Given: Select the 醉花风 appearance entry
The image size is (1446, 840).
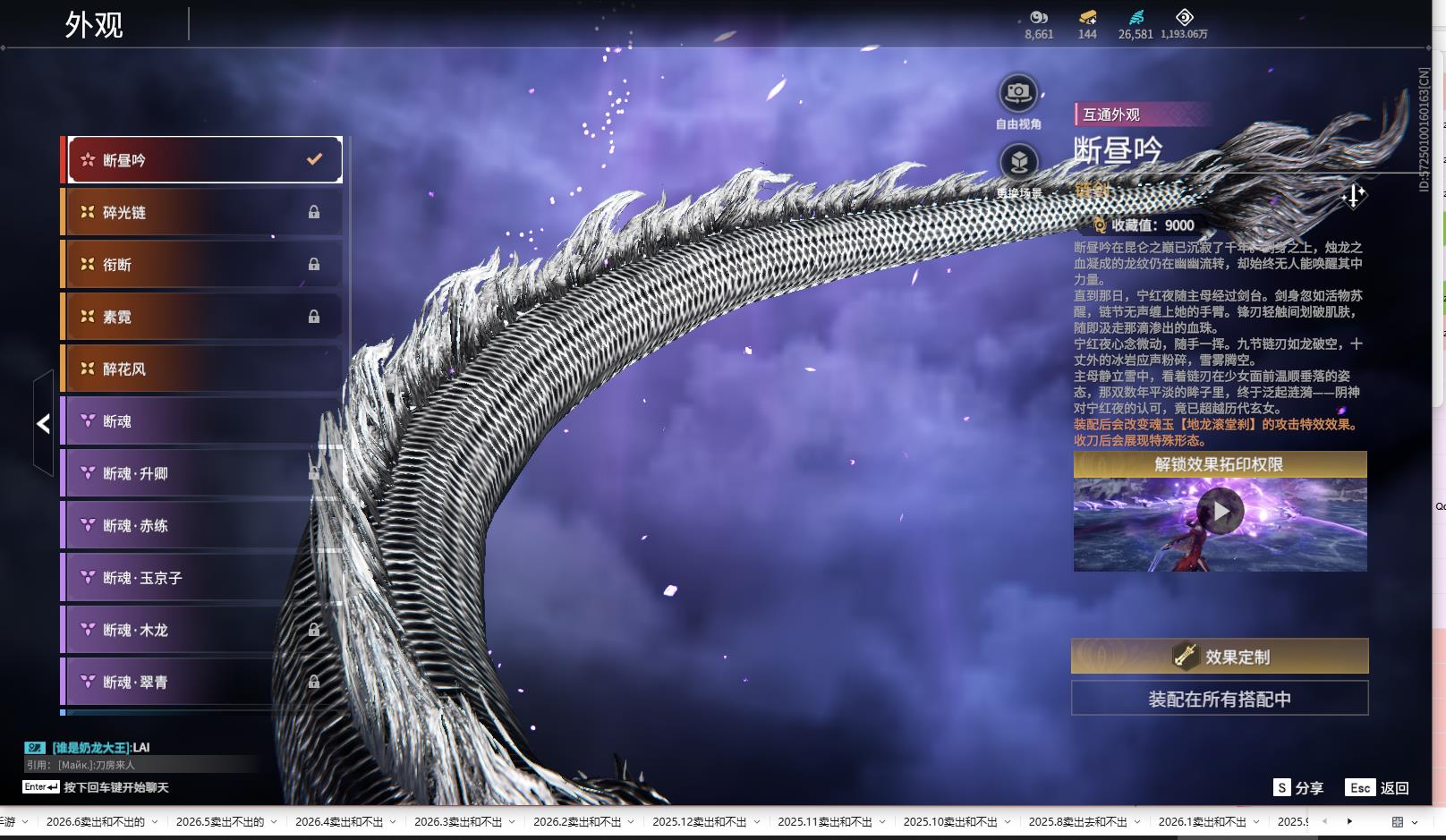Looking at the screenshot, I should (x=202, y=369).
